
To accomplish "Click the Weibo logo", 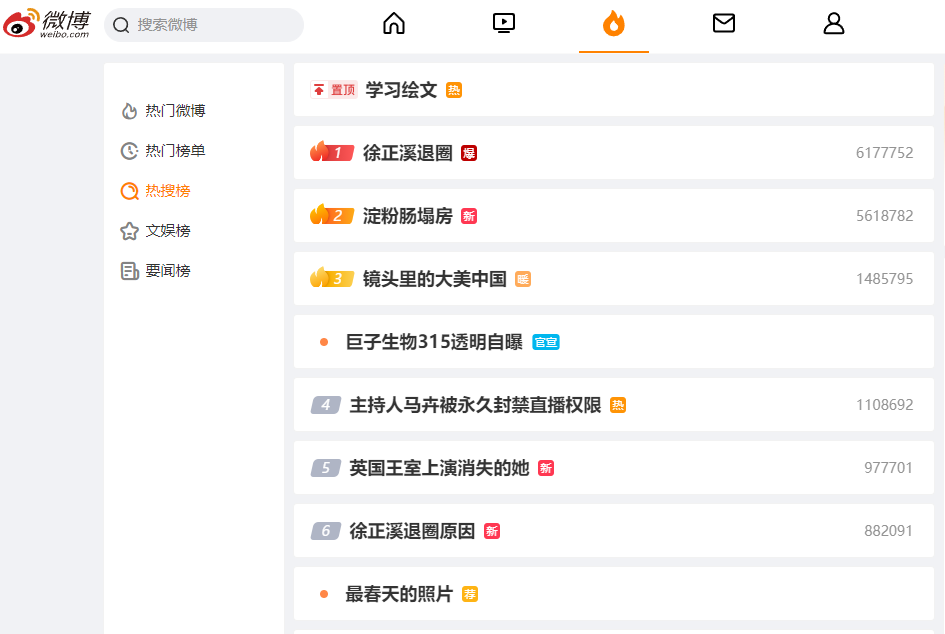I will click(46, 23).
